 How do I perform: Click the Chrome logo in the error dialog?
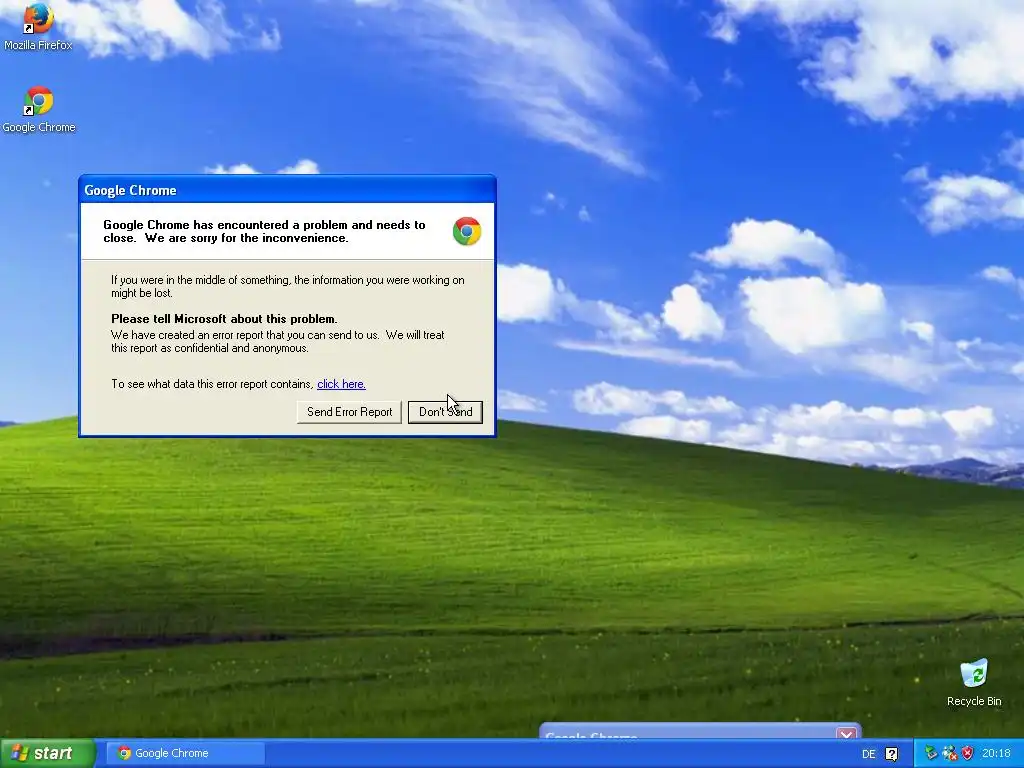click(x=467, y=231)
